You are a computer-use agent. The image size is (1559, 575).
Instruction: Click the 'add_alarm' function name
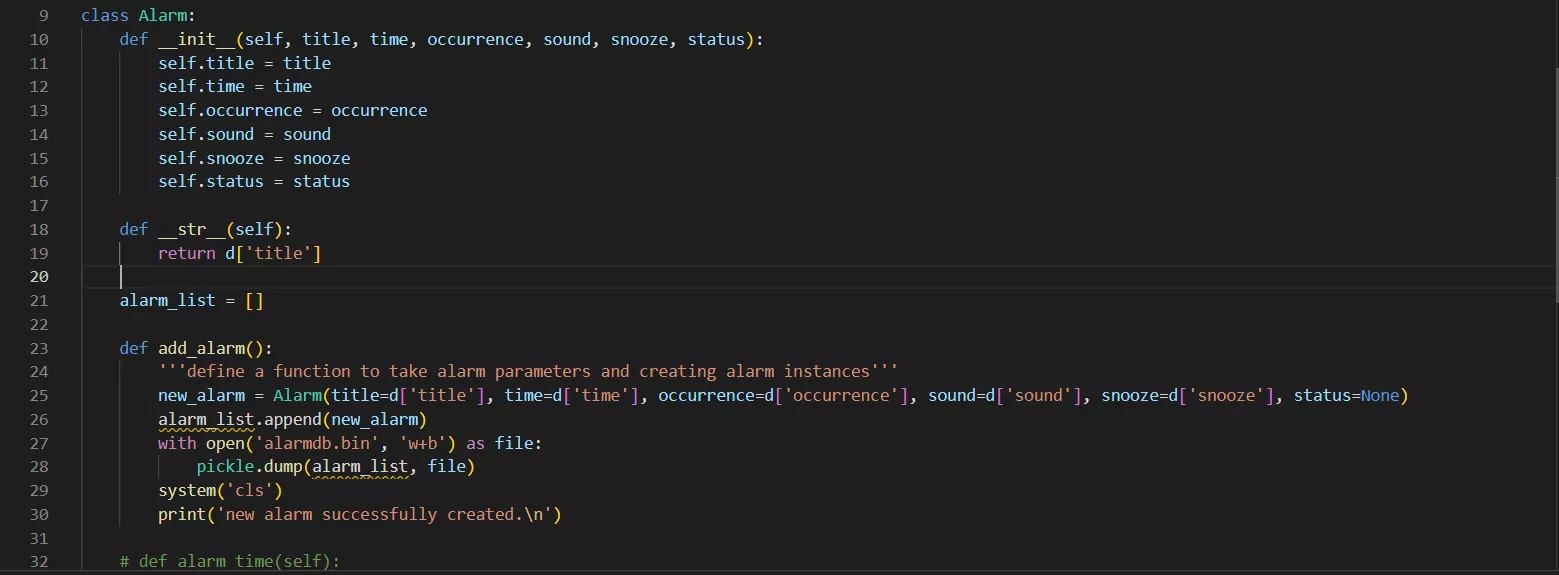(201, 348)
